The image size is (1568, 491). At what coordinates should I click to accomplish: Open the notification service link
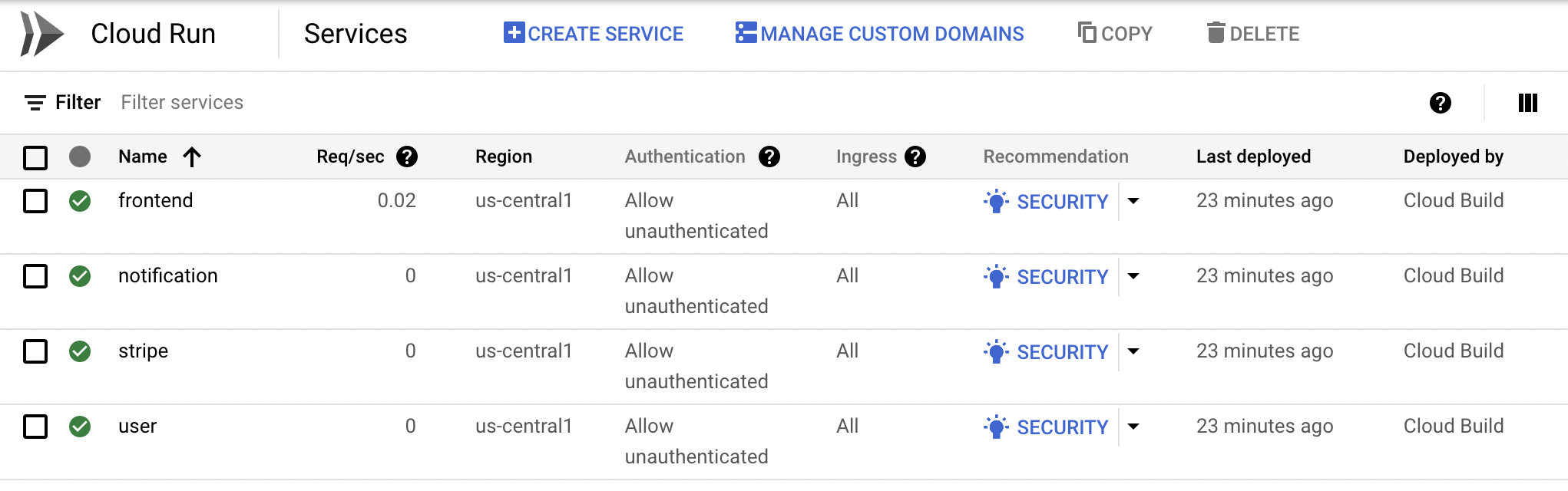tap(168, 275)
